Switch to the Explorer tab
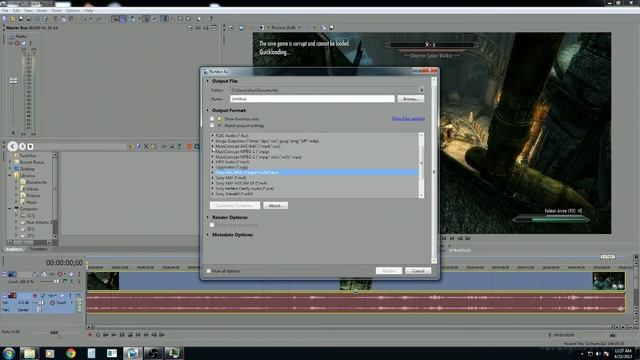 click(14, 249)
